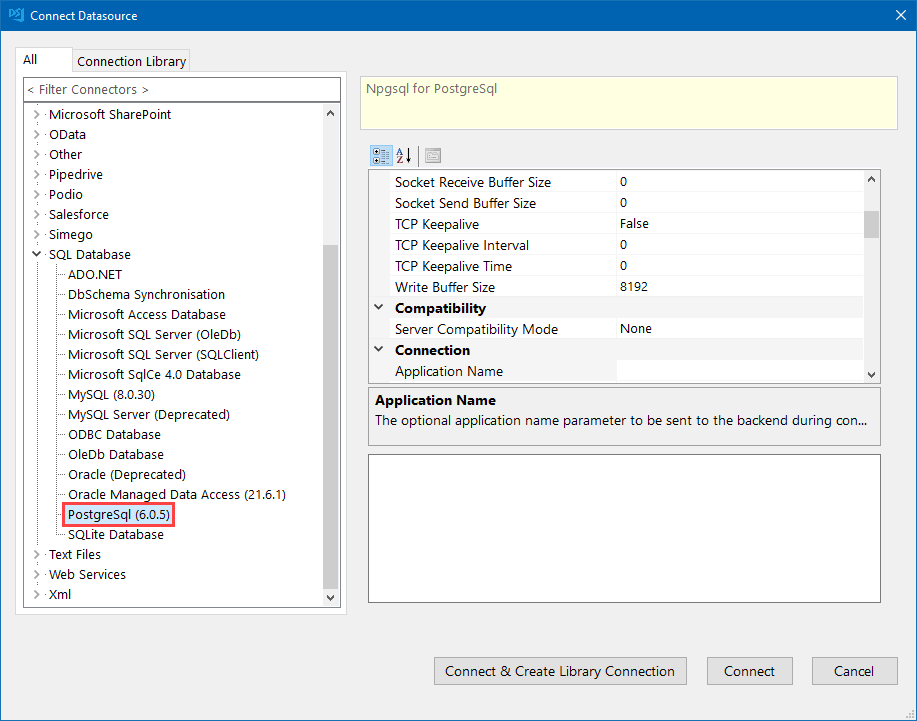Select MySQL (8.0.30) connector

pos(111,394)
